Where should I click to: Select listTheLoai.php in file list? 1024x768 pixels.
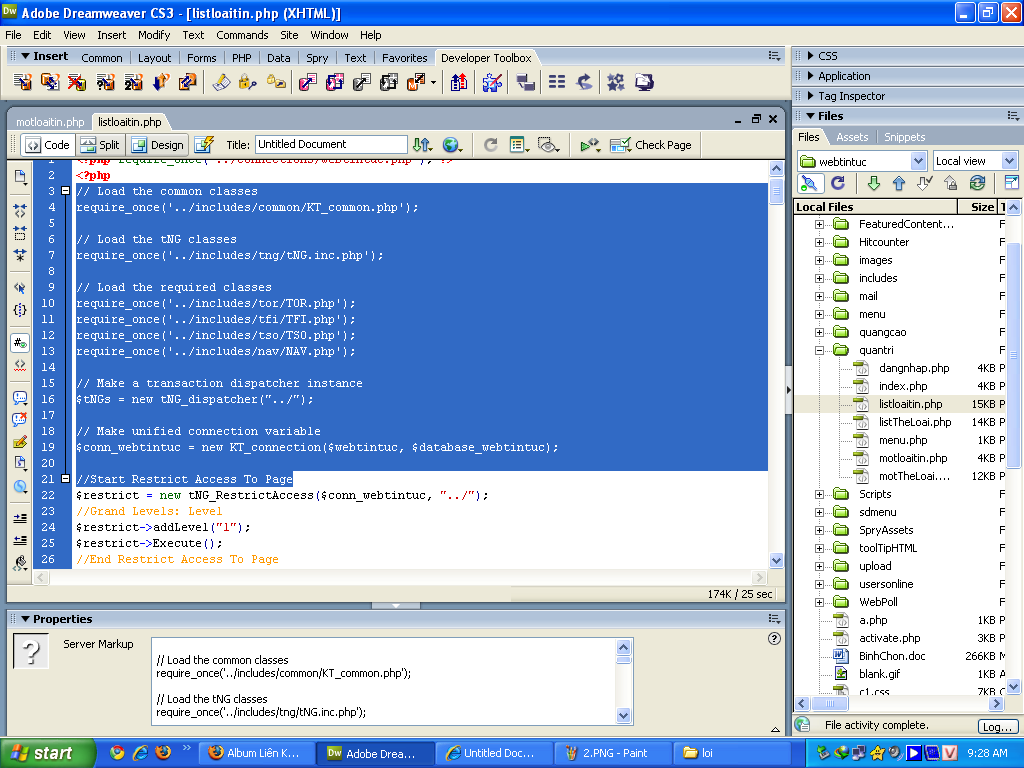coord(914,423)
